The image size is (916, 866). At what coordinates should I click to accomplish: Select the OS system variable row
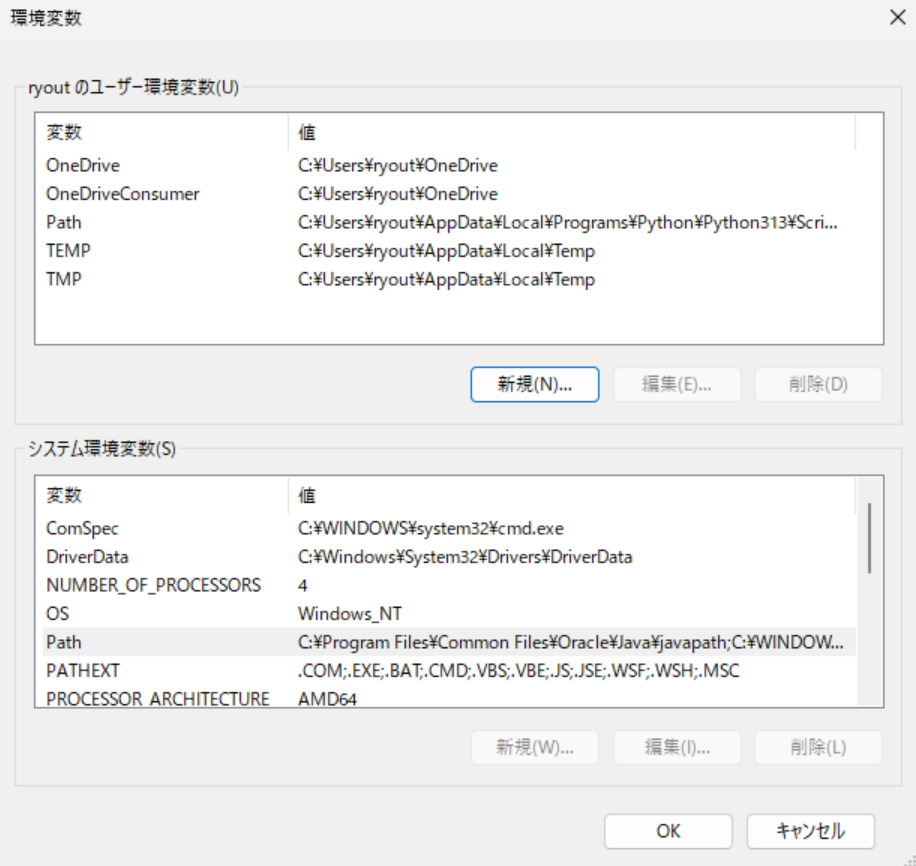[x=58, y=613]
